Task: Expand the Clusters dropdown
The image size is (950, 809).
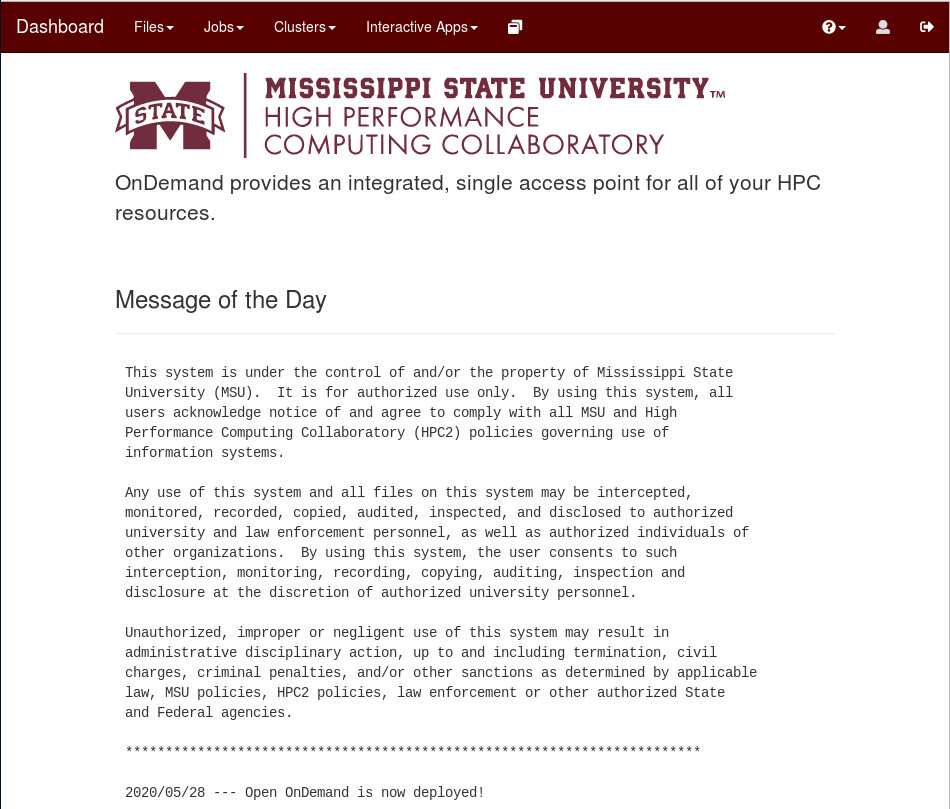Action: click(305, 27)
